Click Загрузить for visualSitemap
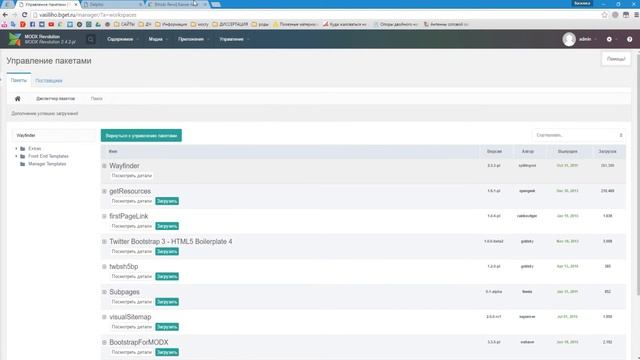Viewport: 640px width, 360px height. tap(167, 327)
